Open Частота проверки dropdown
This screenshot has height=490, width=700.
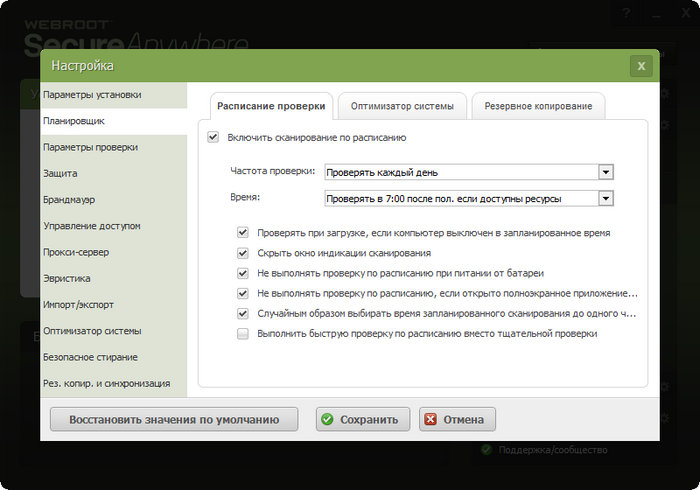[x=469, y=172]
